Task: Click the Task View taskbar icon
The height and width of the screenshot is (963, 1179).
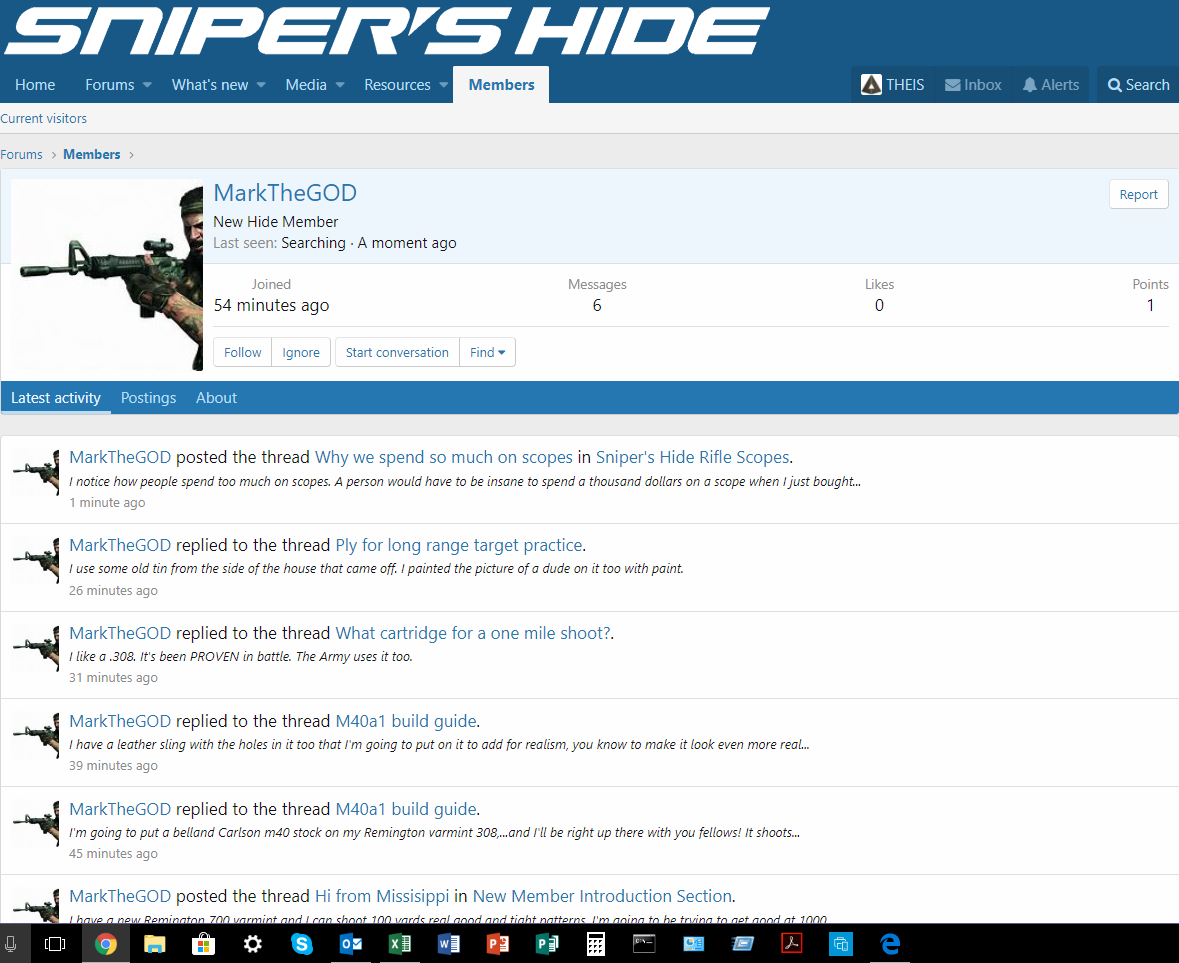Action: click(x=55, y=943)
